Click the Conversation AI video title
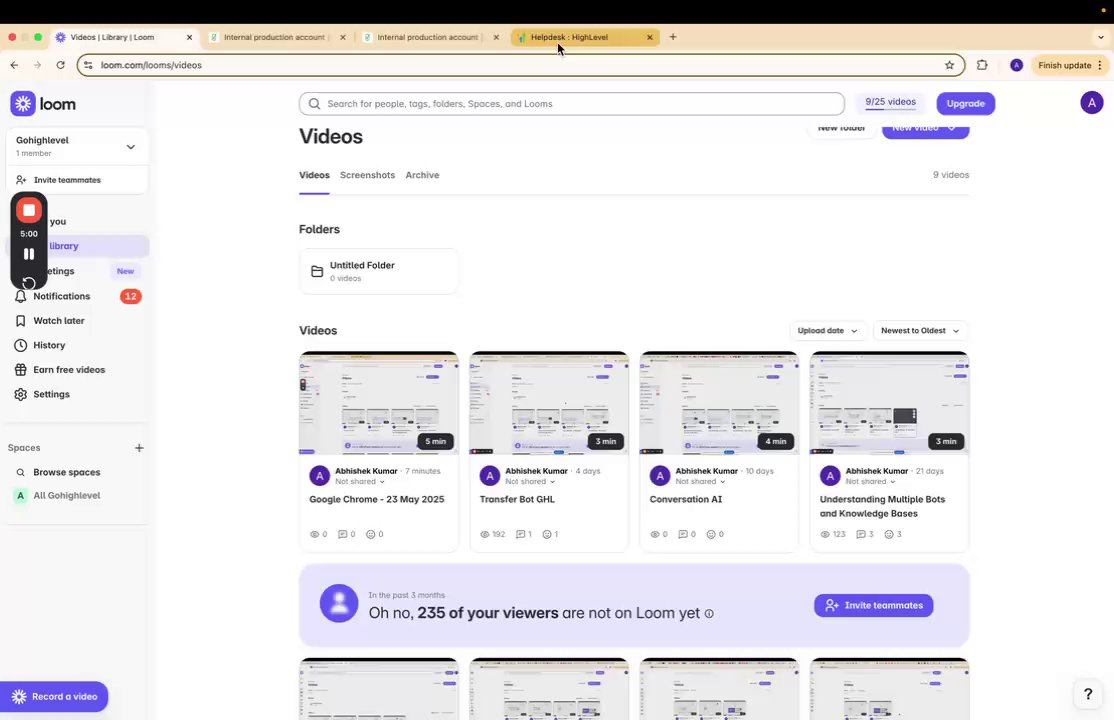This screenshot has width=1114, height=720. [686, 500]
